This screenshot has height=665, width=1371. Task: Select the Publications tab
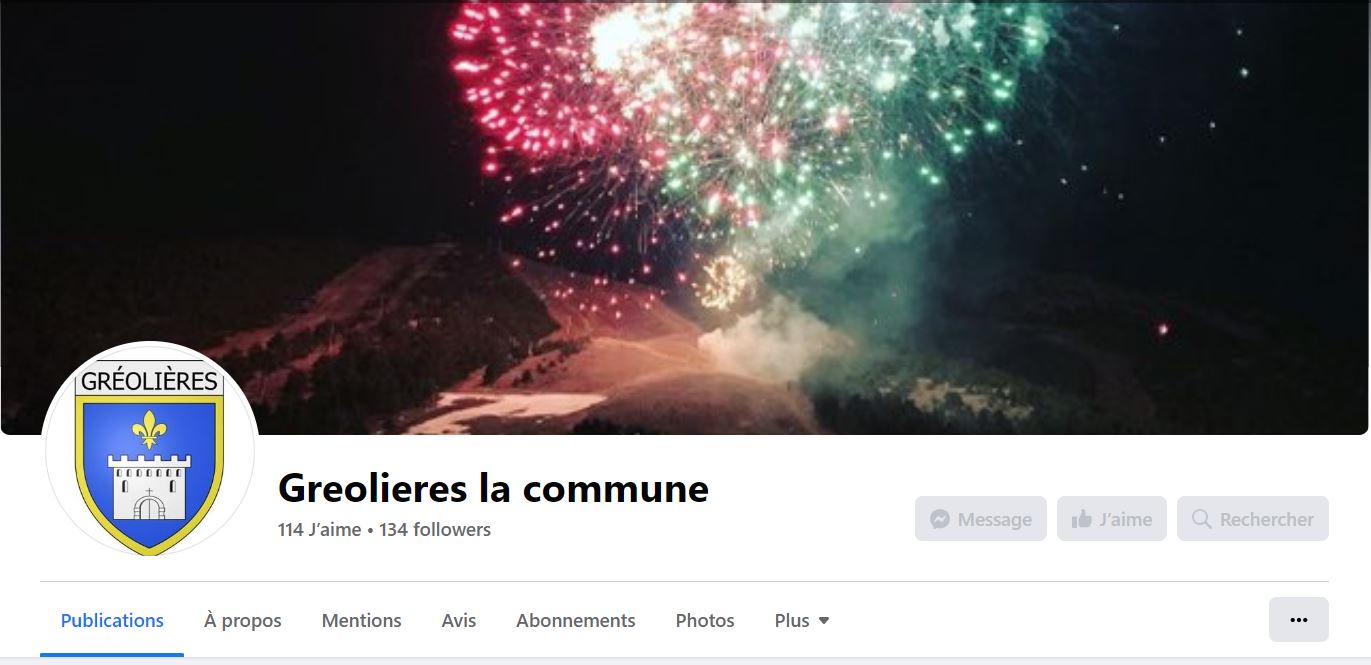click(112, 621)
